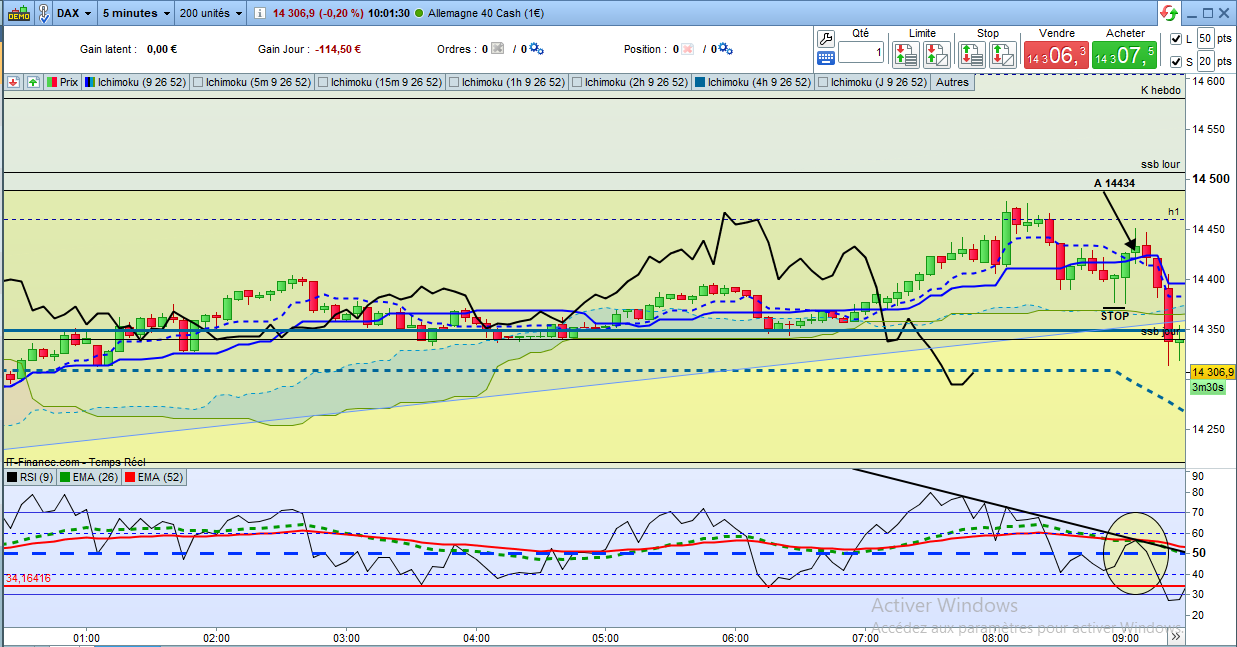Toggle the Ichimoku (4h 9 26 52) checkbox

point(699,82)
